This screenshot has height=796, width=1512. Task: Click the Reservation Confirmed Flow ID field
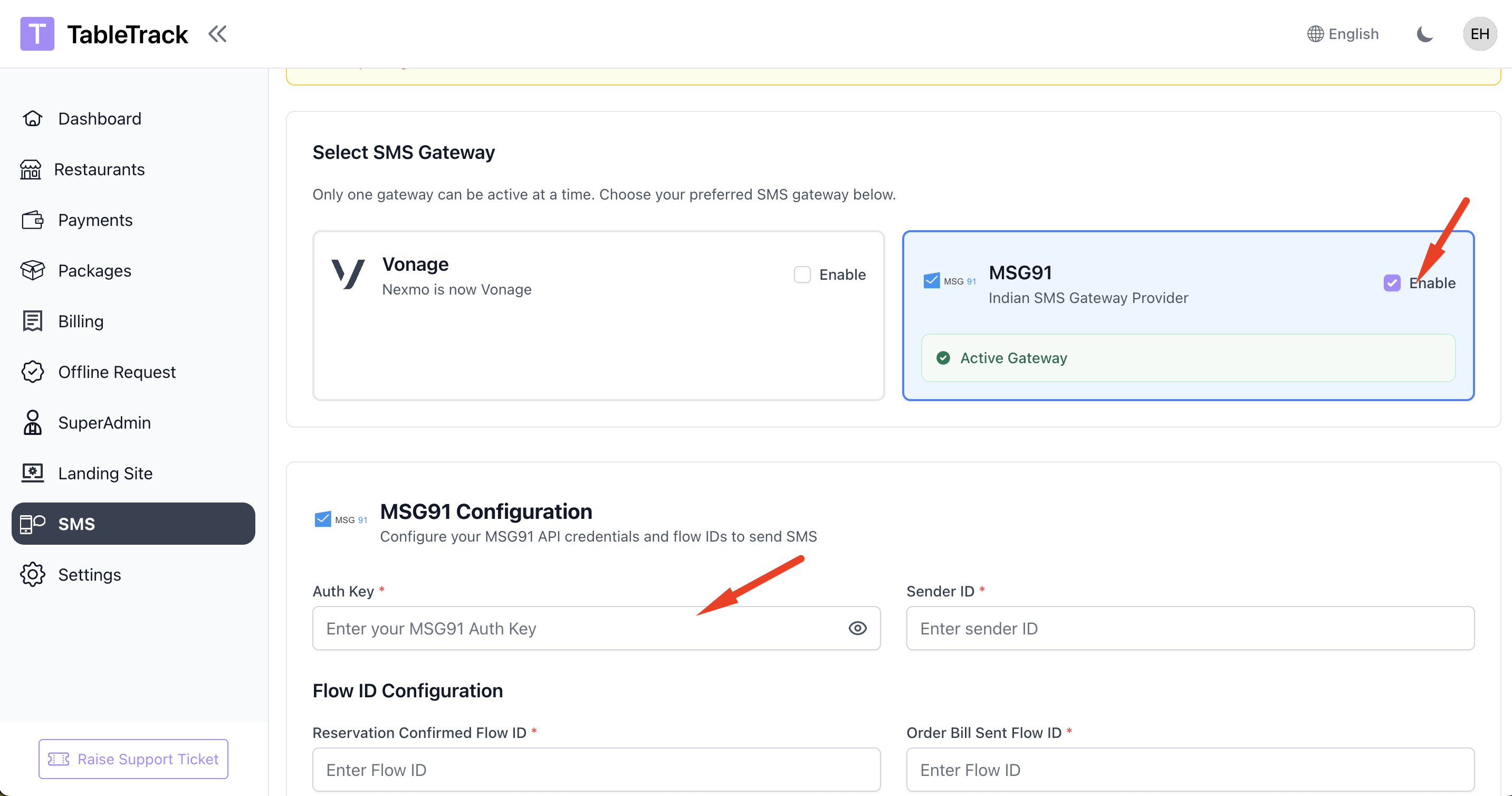pos(596,770)
